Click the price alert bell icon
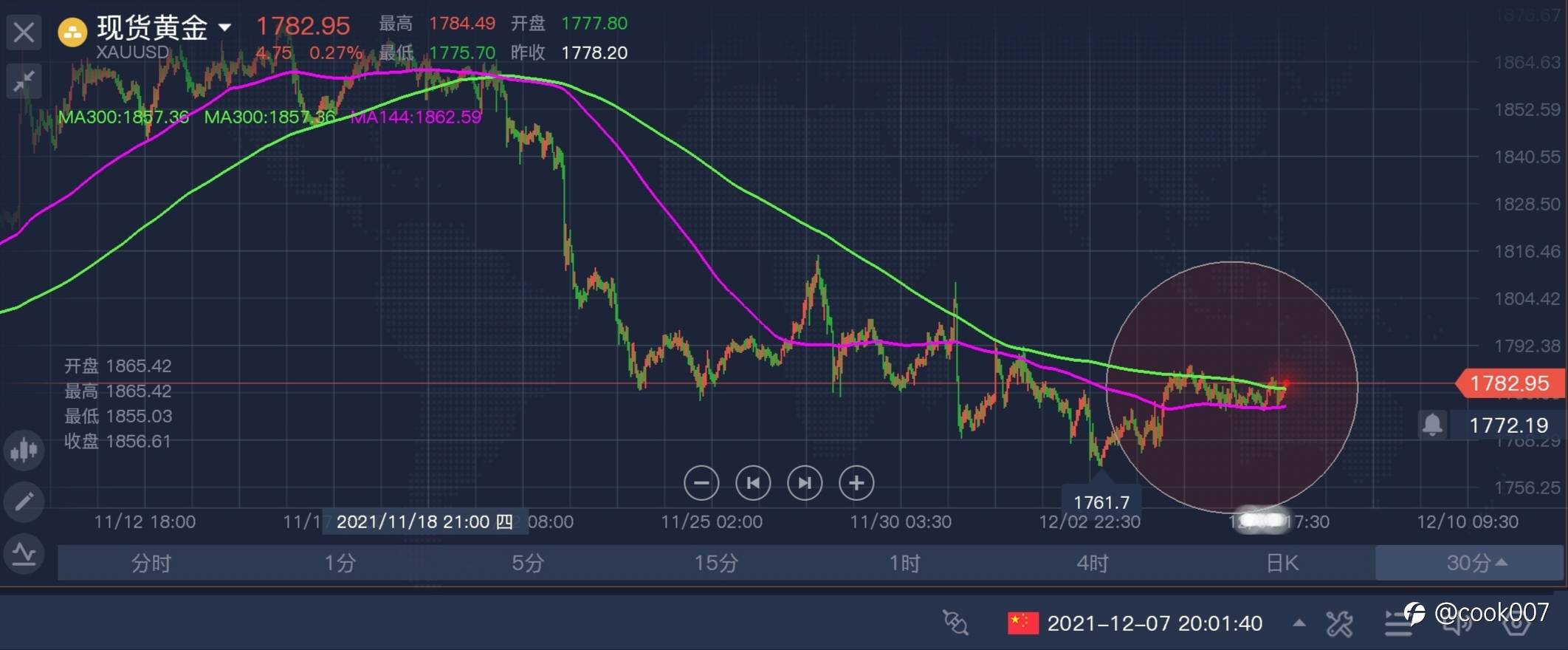The height and width of the screenshot is (650, 1568). [1432, 425]
